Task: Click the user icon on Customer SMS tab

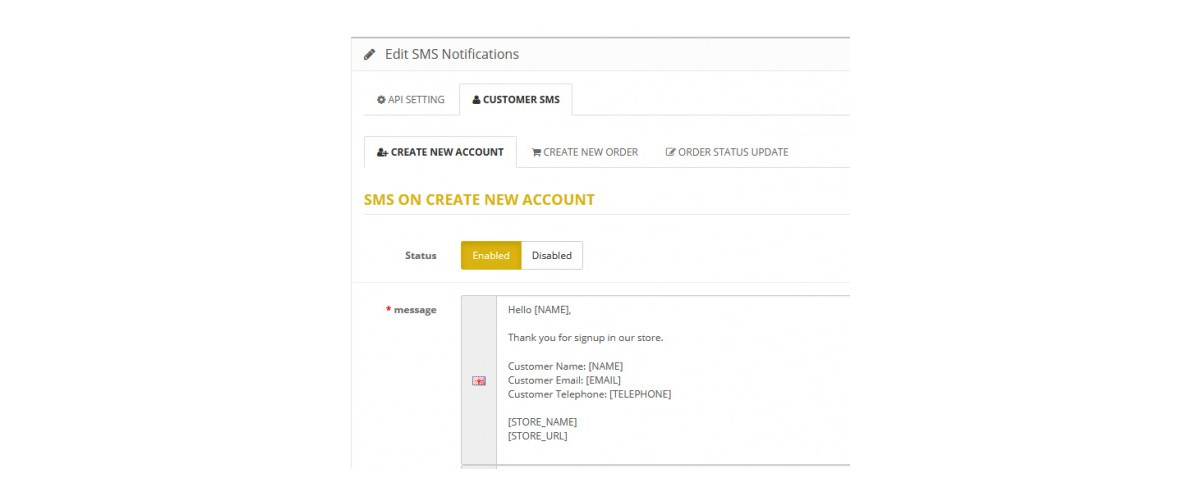Action: point(476,100)
